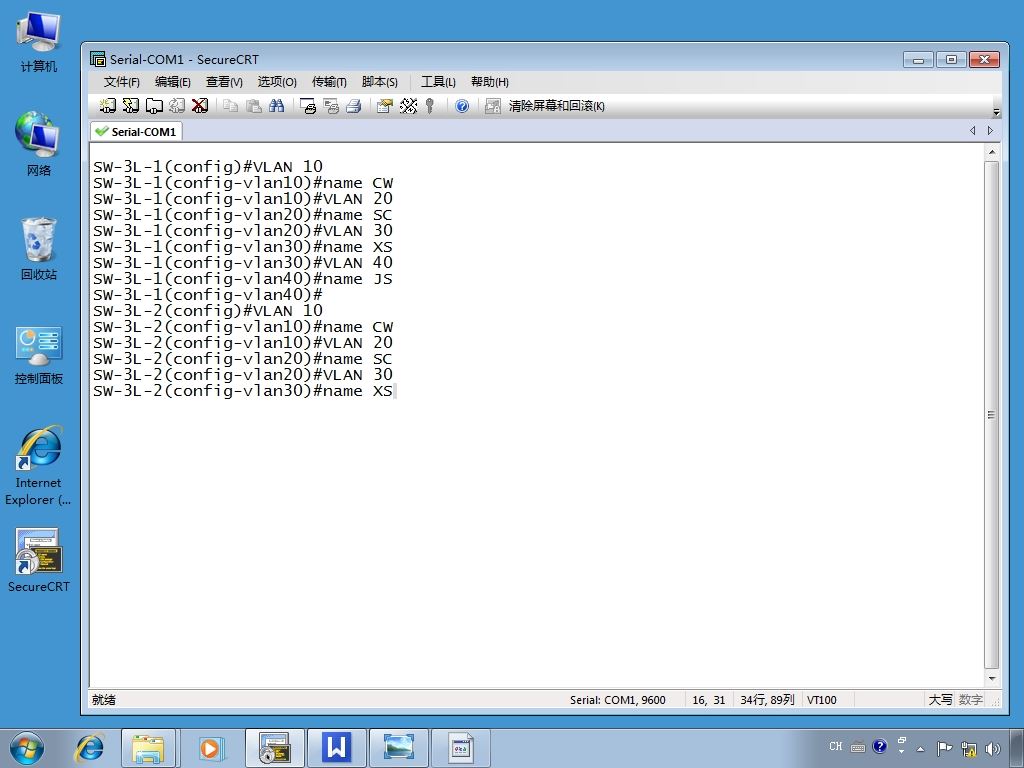Click terminal line 'SW-3L-1(config-vlan40)#name JS'
Viewport: 1024px width, 768px height.
242,279
